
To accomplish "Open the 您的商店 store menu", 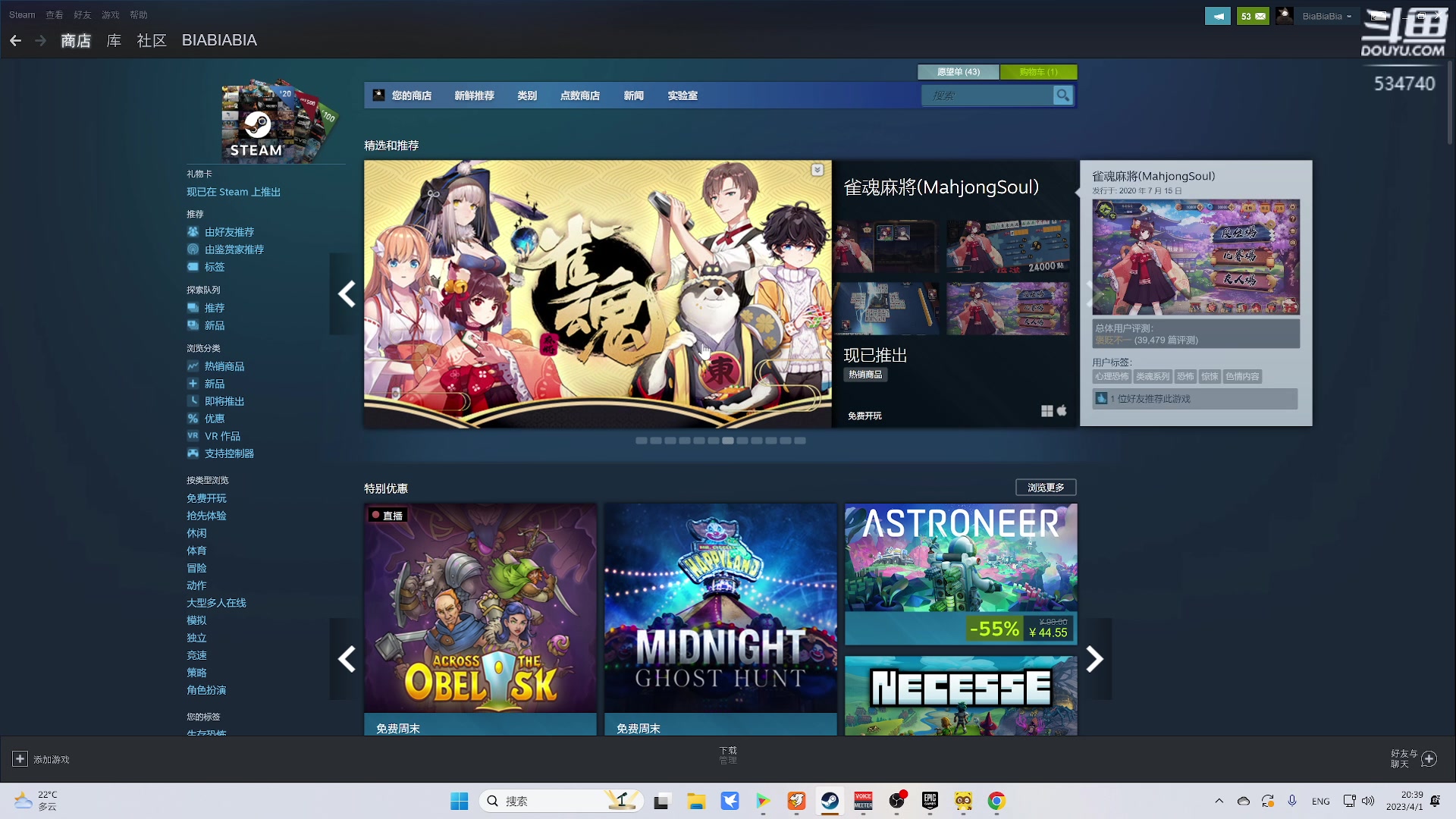I will (412, 96).
